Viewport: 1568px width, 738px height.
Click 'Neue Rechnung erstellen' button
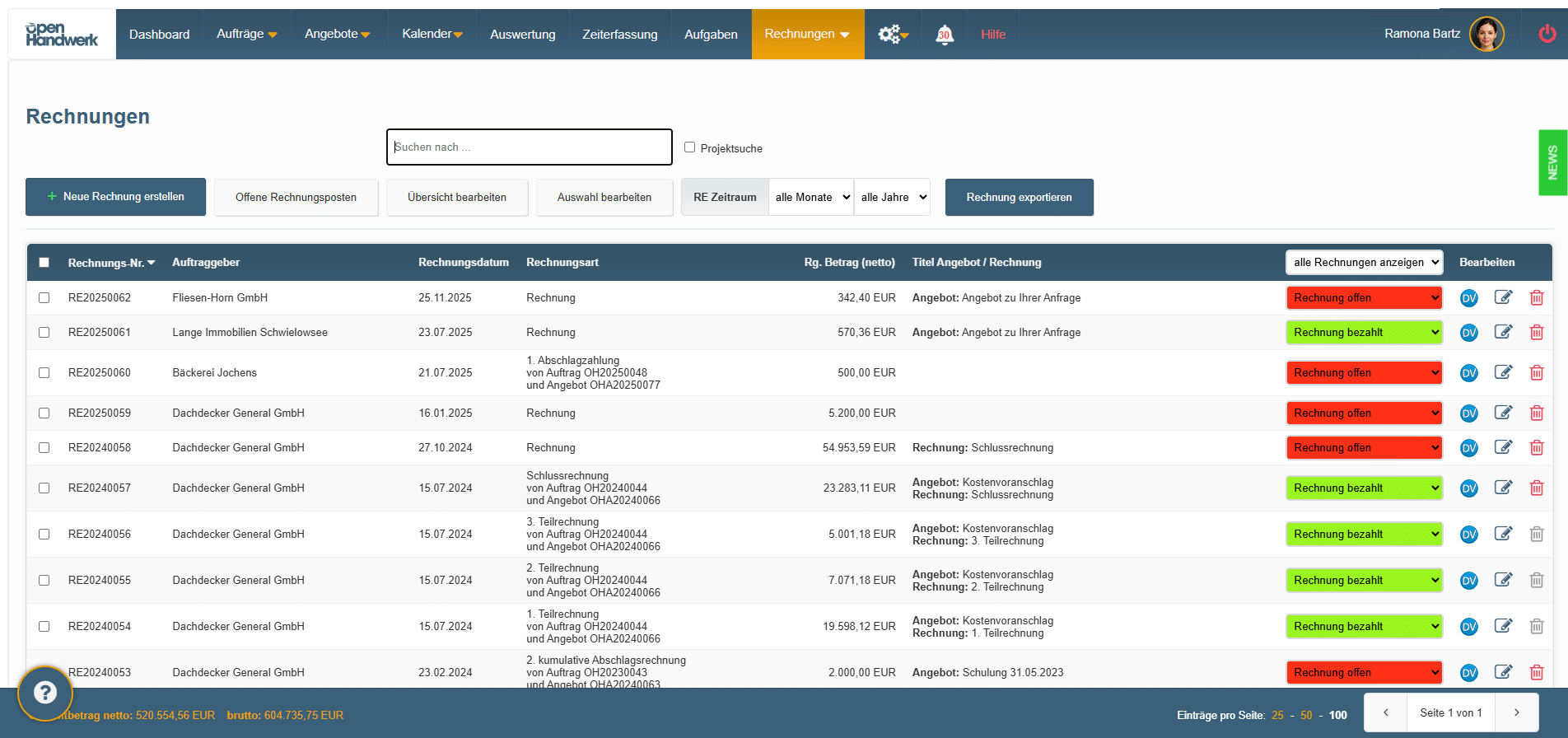tap(116, 198)
